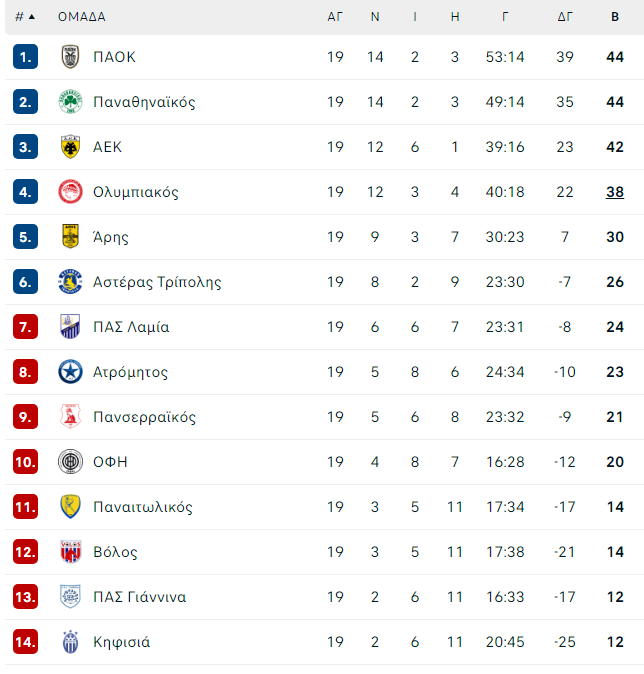This screenshot has width=644, height=674.
Task: Sort table by the # rank arrow
Action: point(31,17)
